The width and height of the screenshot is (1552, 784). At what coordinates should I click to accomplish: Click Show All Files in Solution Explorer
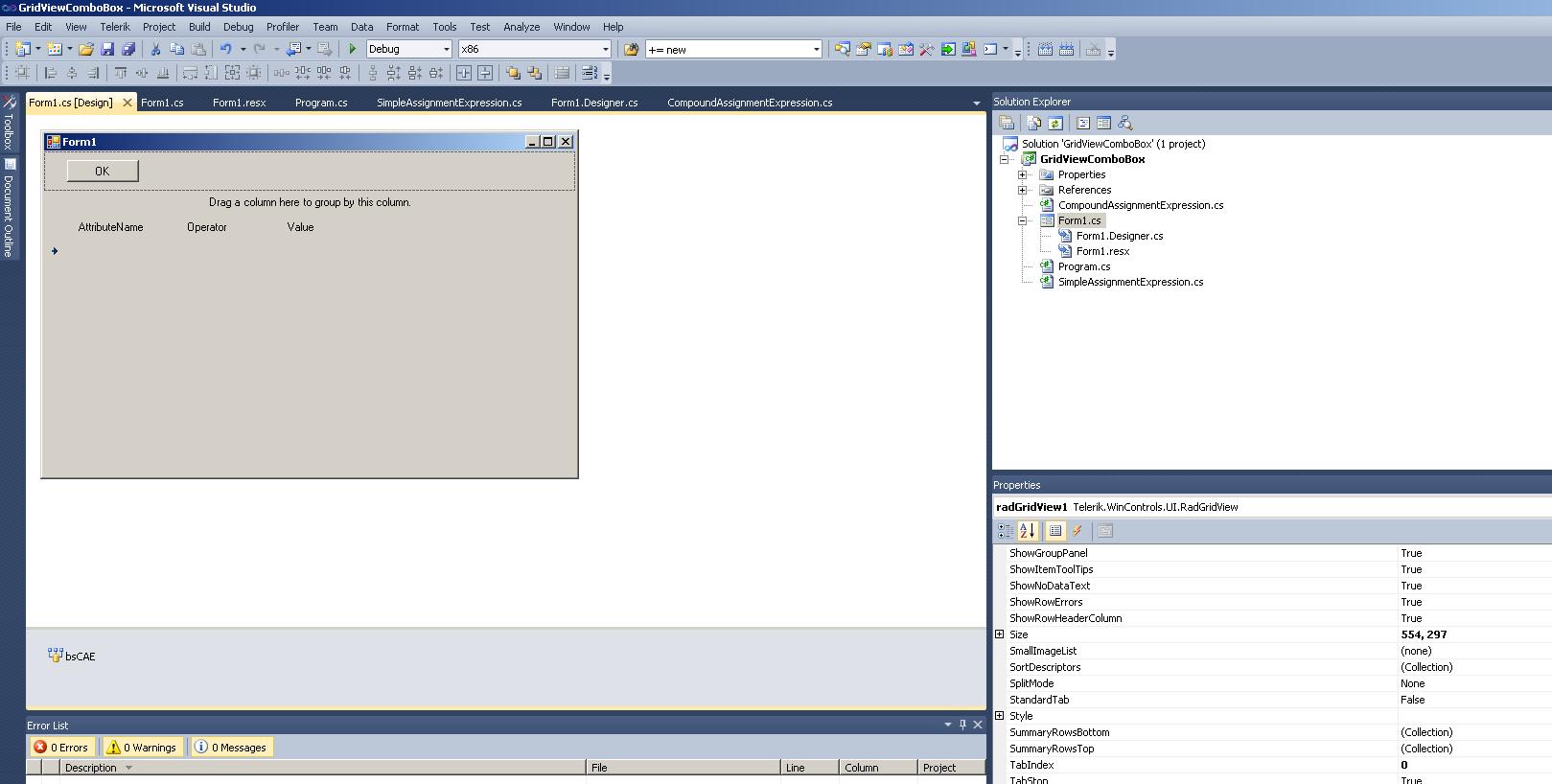click(1033, 123)
